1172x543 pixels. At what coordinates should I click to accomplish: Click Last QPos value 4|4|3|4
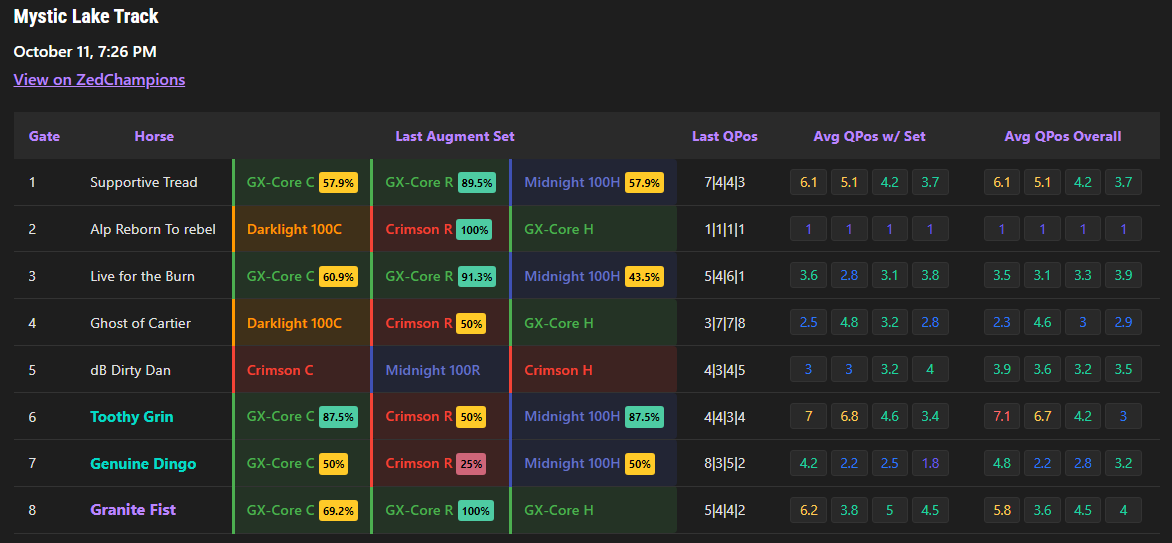(x=725, y=417)
